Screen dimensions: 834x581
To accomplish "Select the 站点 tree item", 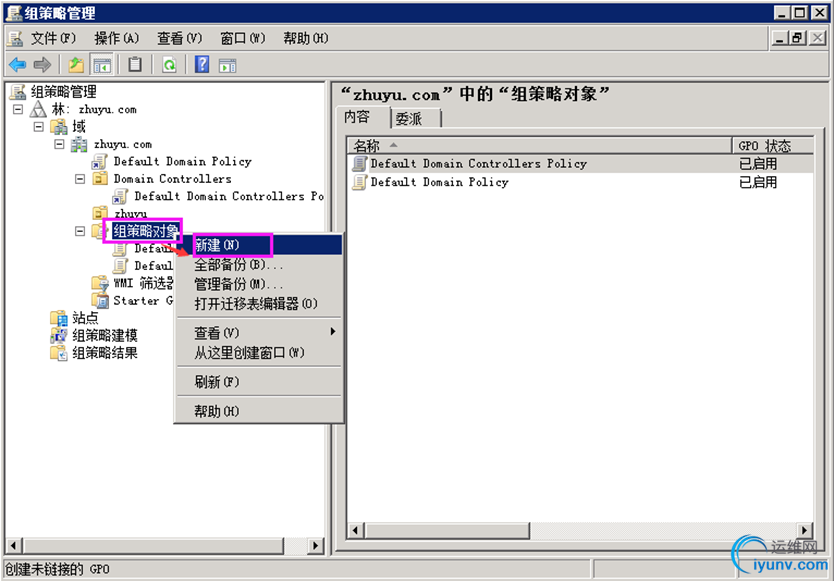I will point(85,318).
